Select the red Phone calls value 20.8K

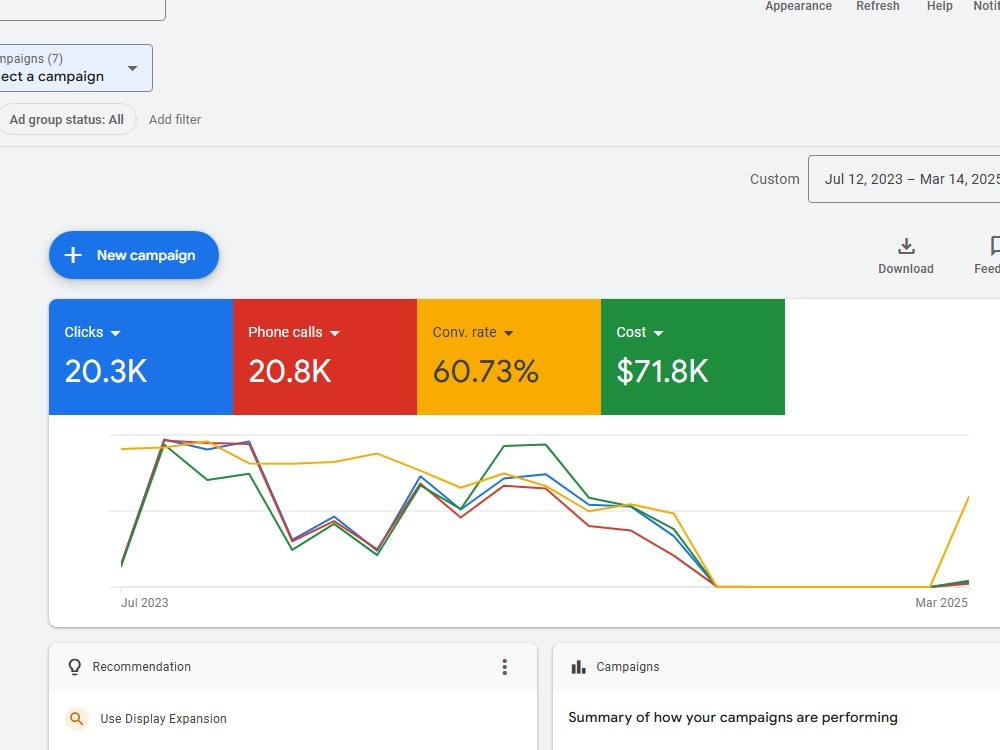pos(290,371)
